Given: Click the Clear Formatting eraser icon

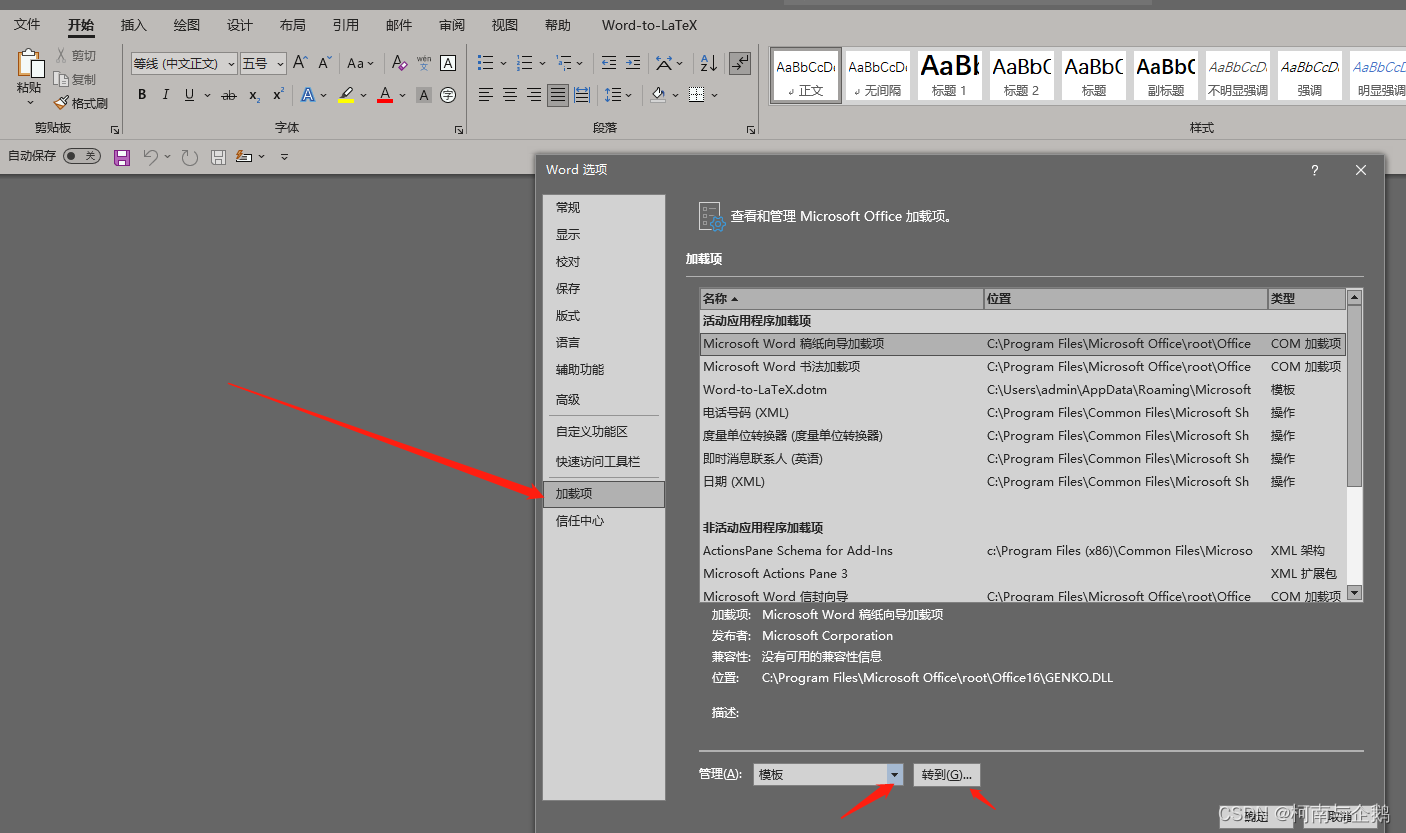Looking at the screenshot, I should click(x=399, y=63).
